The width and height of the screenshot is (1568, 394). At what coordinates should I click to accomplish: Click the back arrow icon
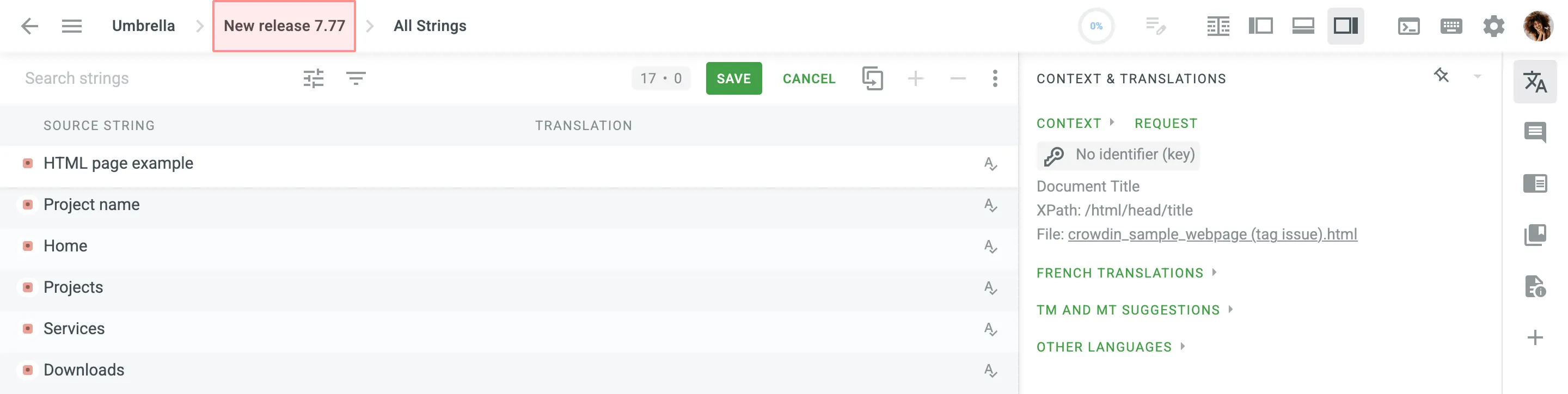pos(29,26)
